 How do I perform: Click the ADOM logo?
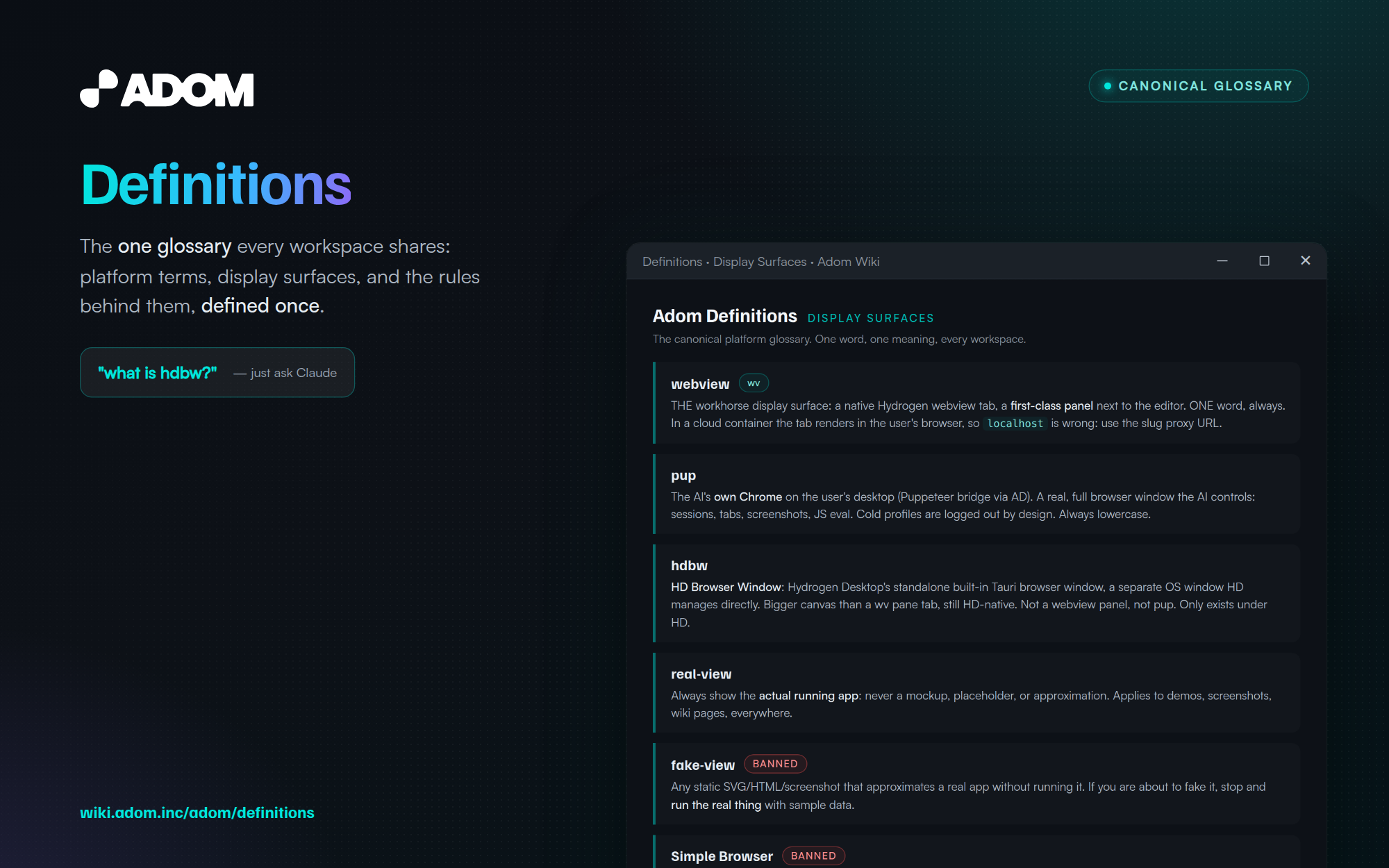click(167, 89)
